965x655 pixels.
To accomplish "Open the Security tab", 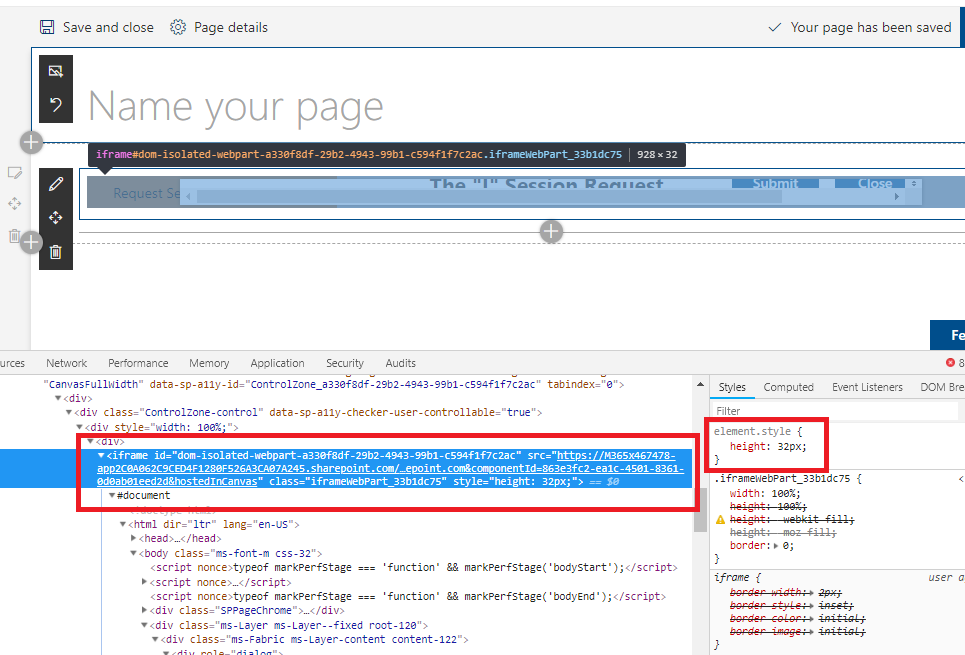I will 345,363.
